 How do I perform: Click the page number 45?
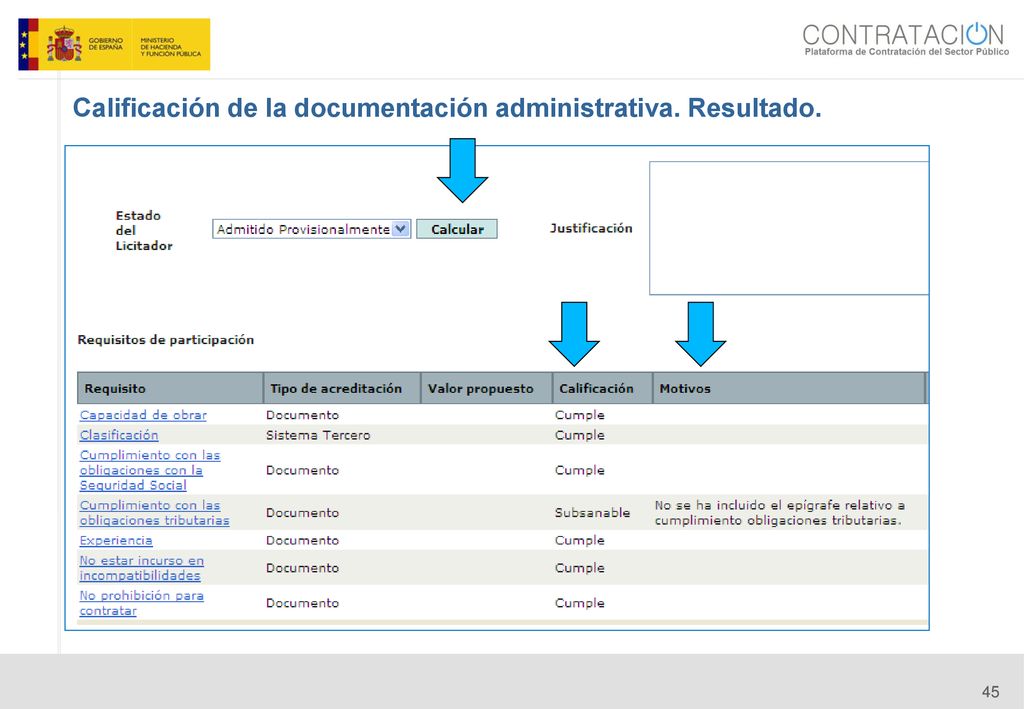tap(990, 692)
